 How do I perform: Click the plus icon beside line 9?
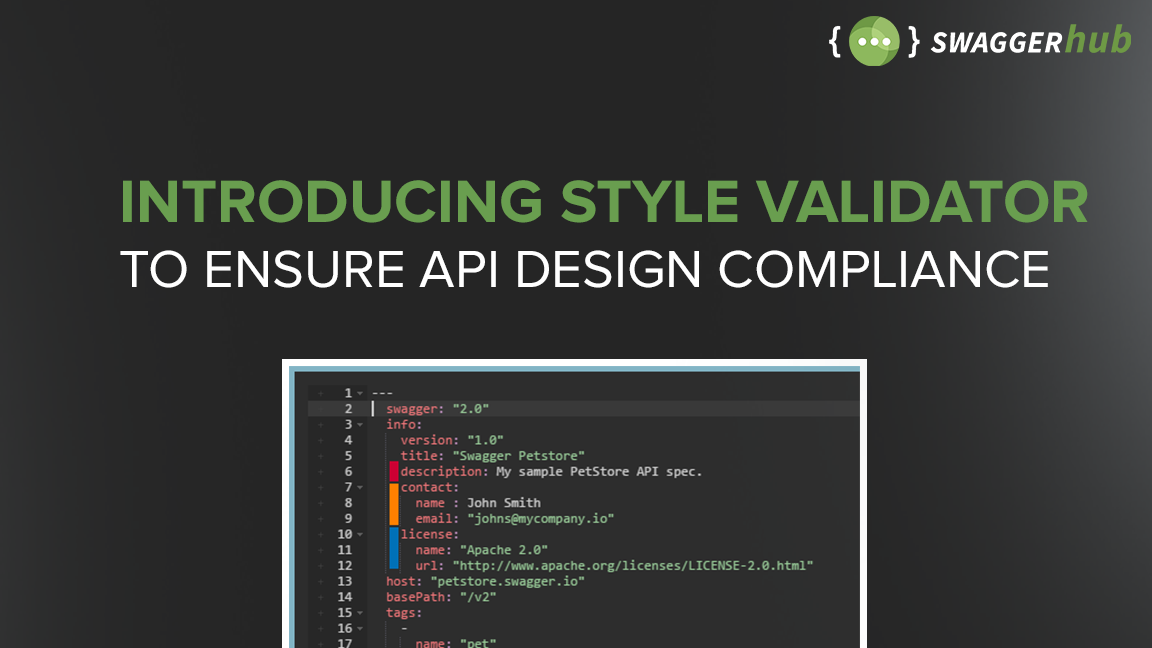coord(321,519)
